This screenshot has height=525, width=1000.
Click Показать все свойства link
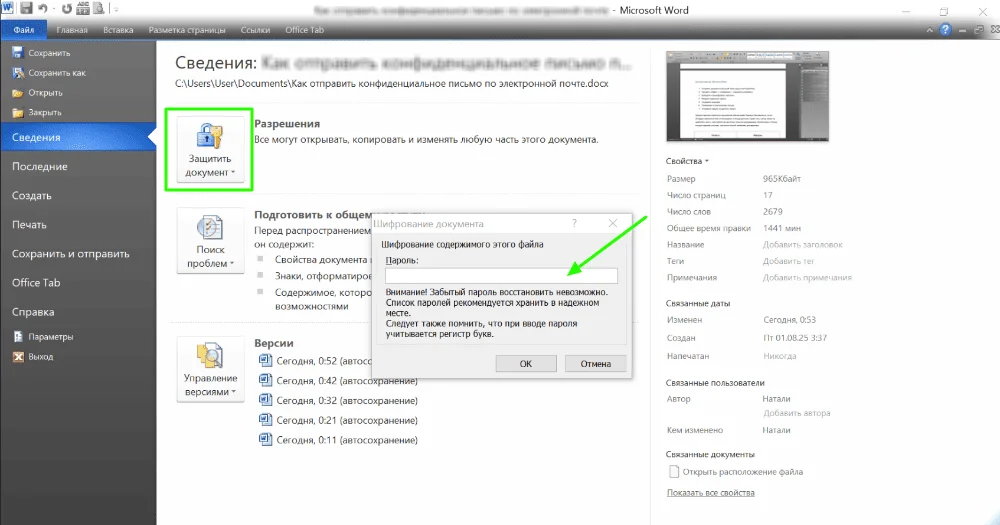(710, 493)
